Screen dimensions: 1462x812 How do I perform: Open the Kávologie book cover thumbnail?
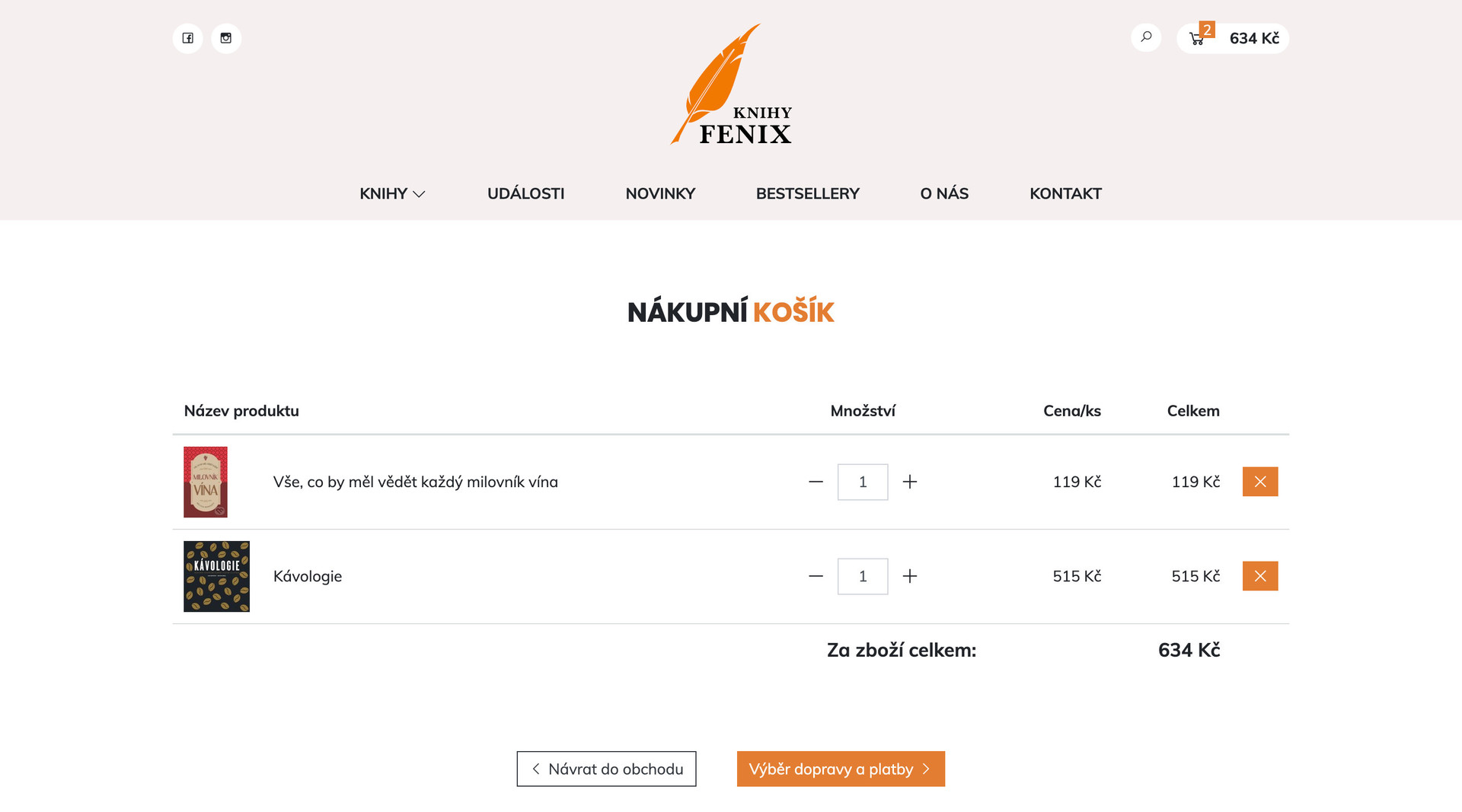(x=216, y=576)
